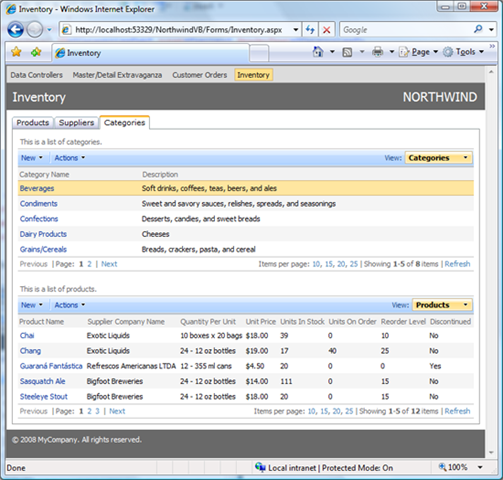This screenshot has width=503, height=480.
Task: Expand the Feeds dropdown arrow
Action: [362, 52]
